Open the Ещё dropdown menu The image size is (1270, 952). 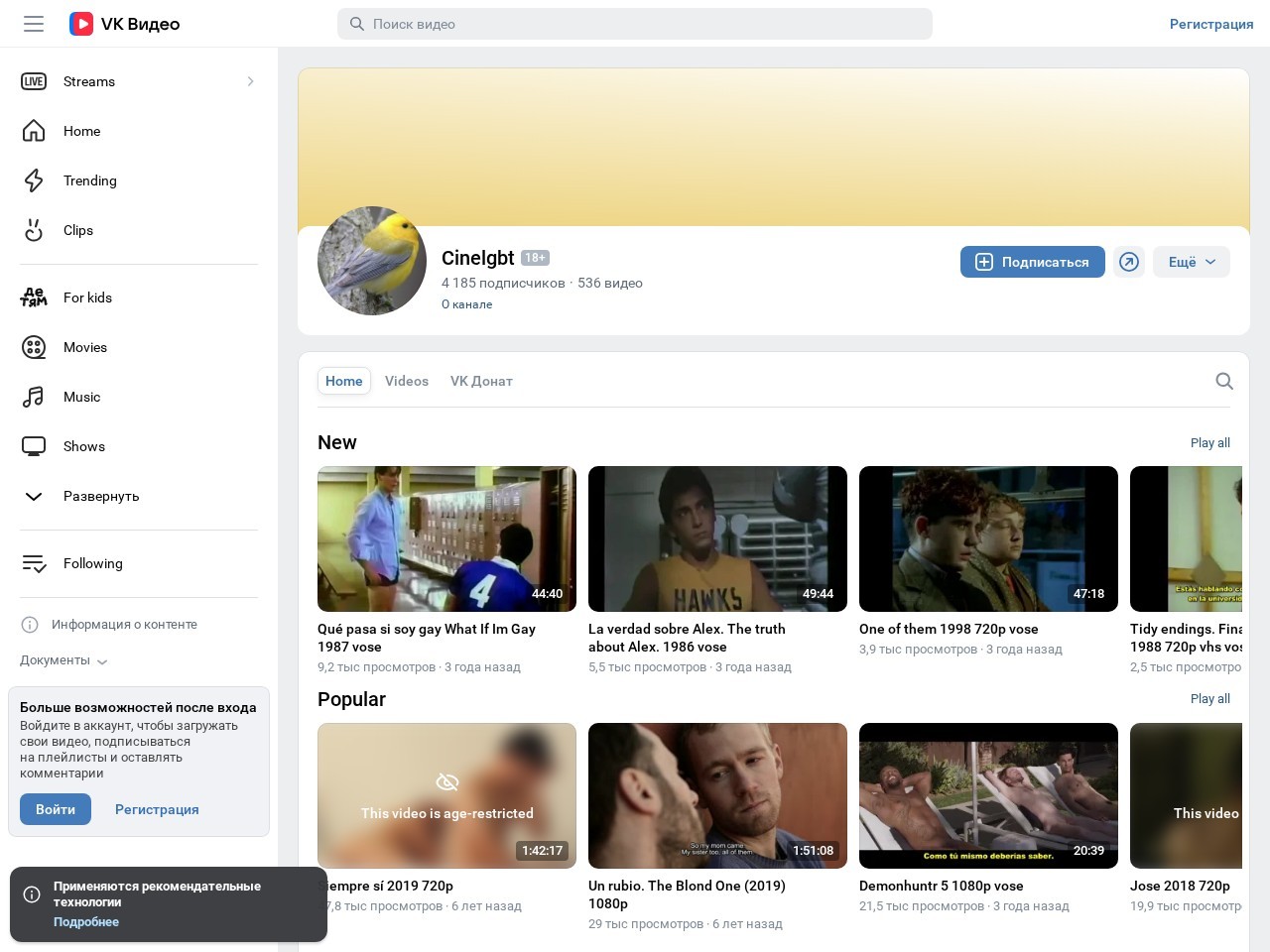(1192, 262)
